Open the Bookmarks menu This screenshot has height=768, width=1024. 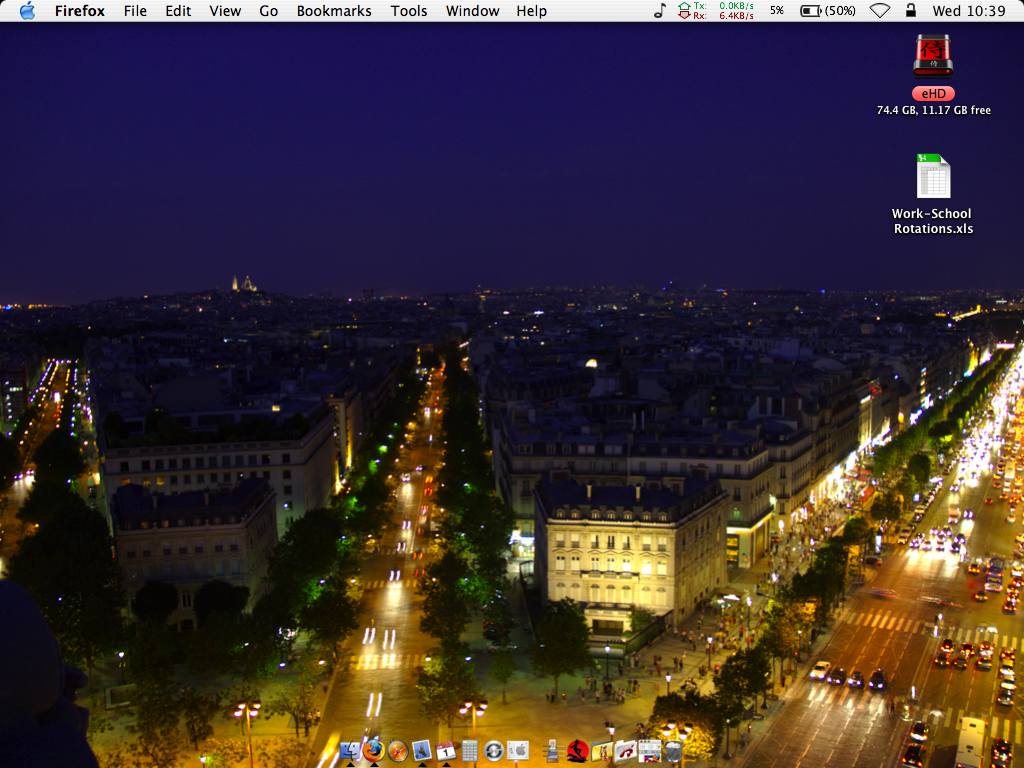point(334,11)
